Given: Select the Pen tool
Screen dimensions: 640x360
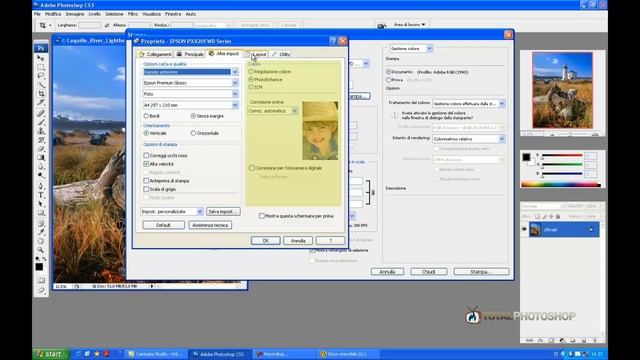Looking at the screenshot, I should 41,186.
